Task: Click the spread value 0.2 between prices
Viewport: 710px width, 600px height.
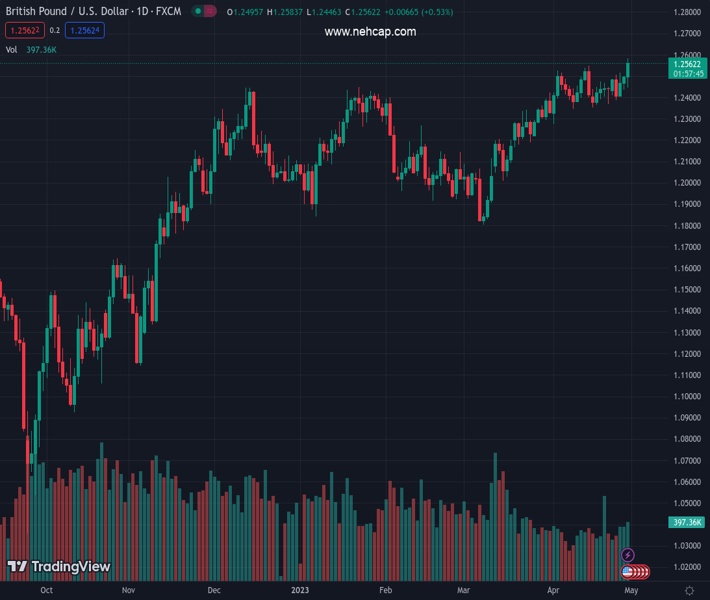Action: click(54, 30)
